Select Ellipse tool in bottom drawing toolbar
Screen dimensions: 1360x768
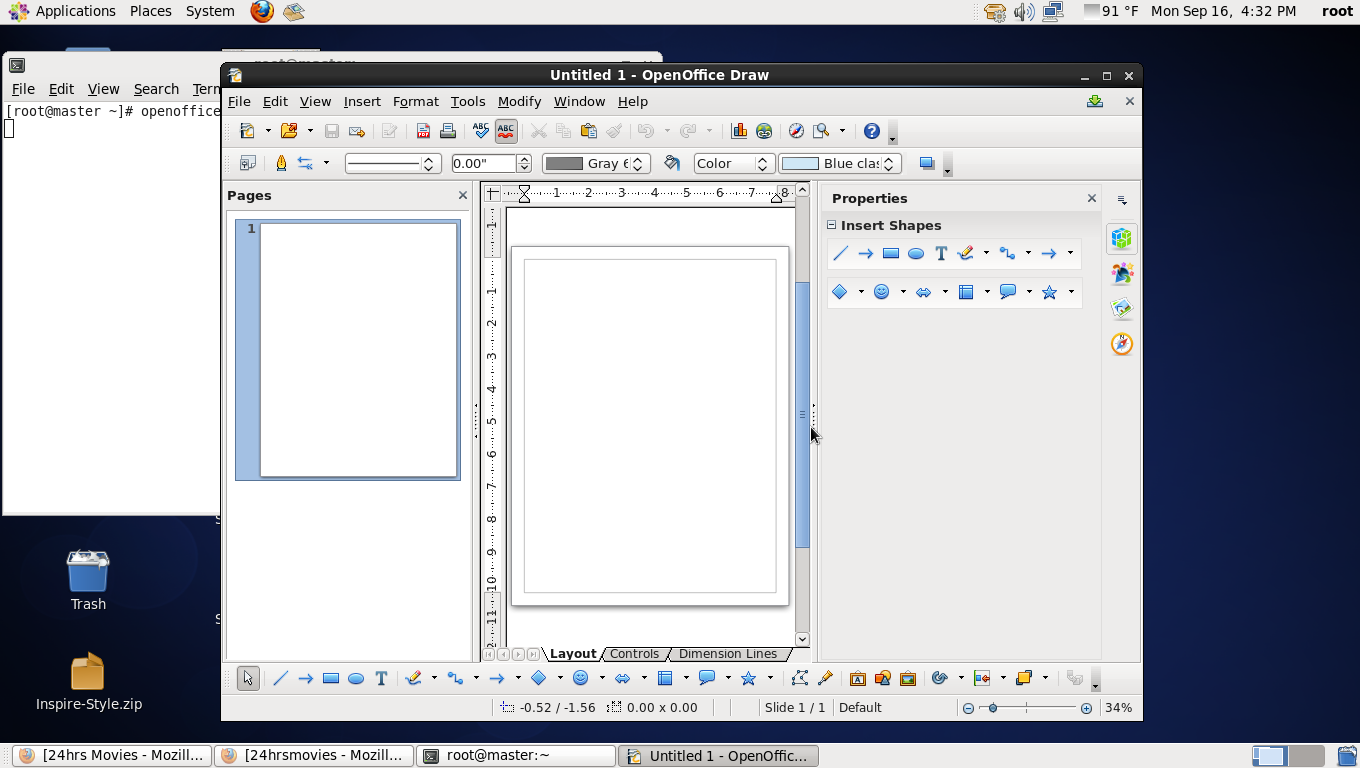356,678
